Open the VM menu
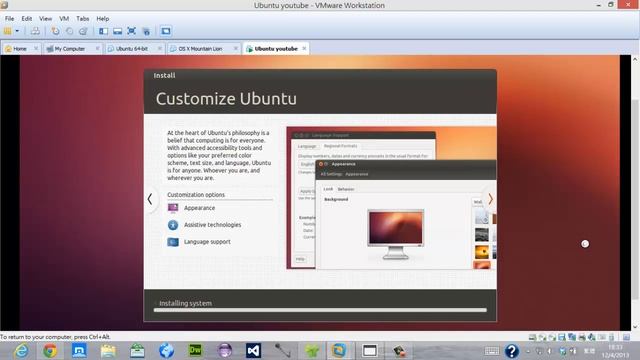 64,19
